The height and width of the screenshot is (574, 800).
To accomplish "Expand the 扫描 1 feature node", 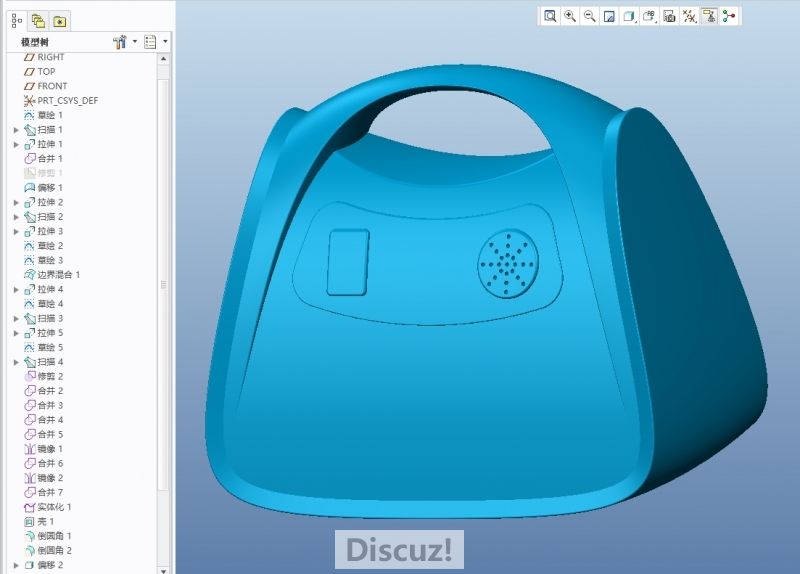I will tap(16, 130).
